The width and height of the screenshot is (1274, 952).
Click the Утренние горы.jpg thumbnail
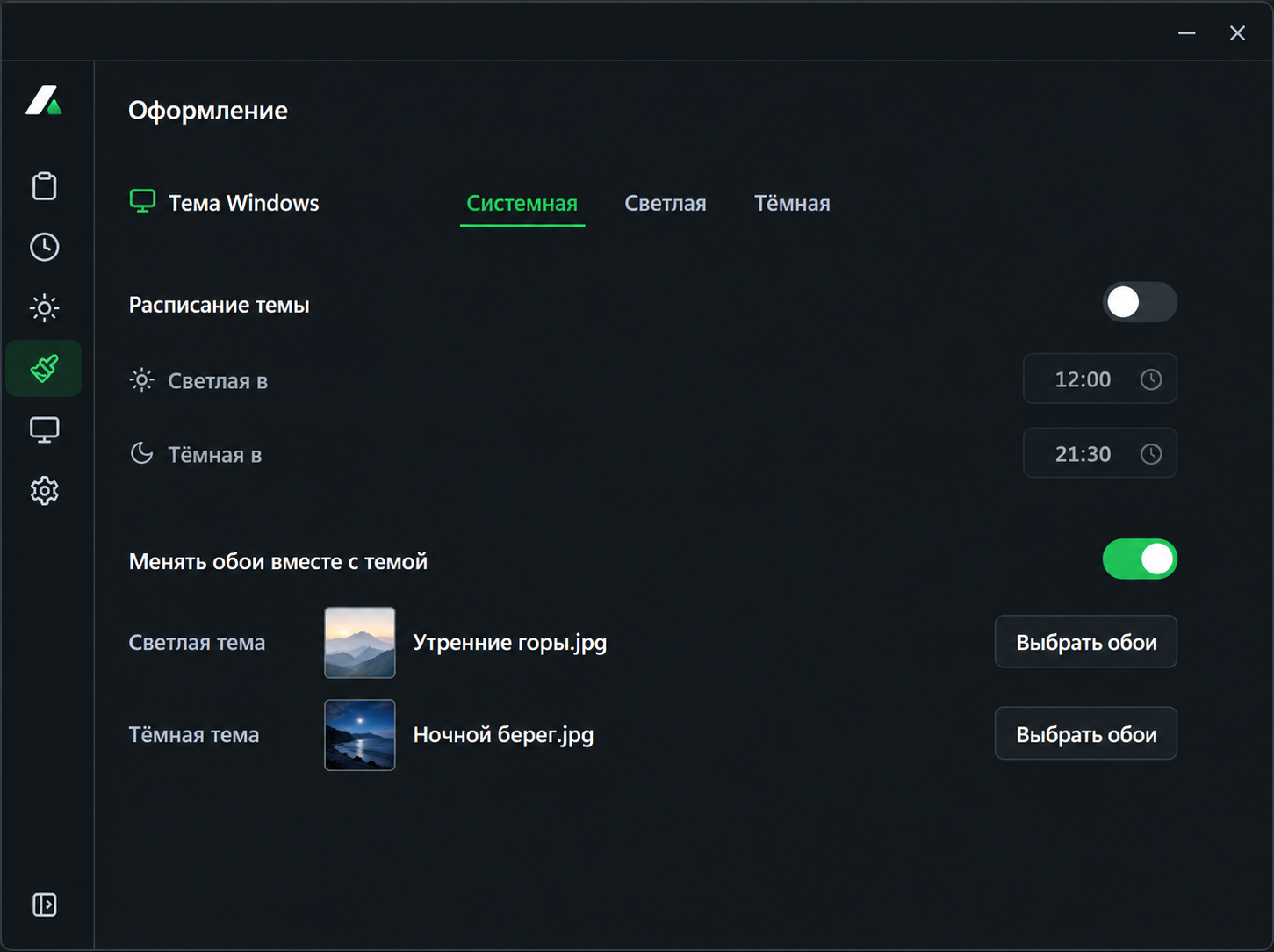click(360, 643)
